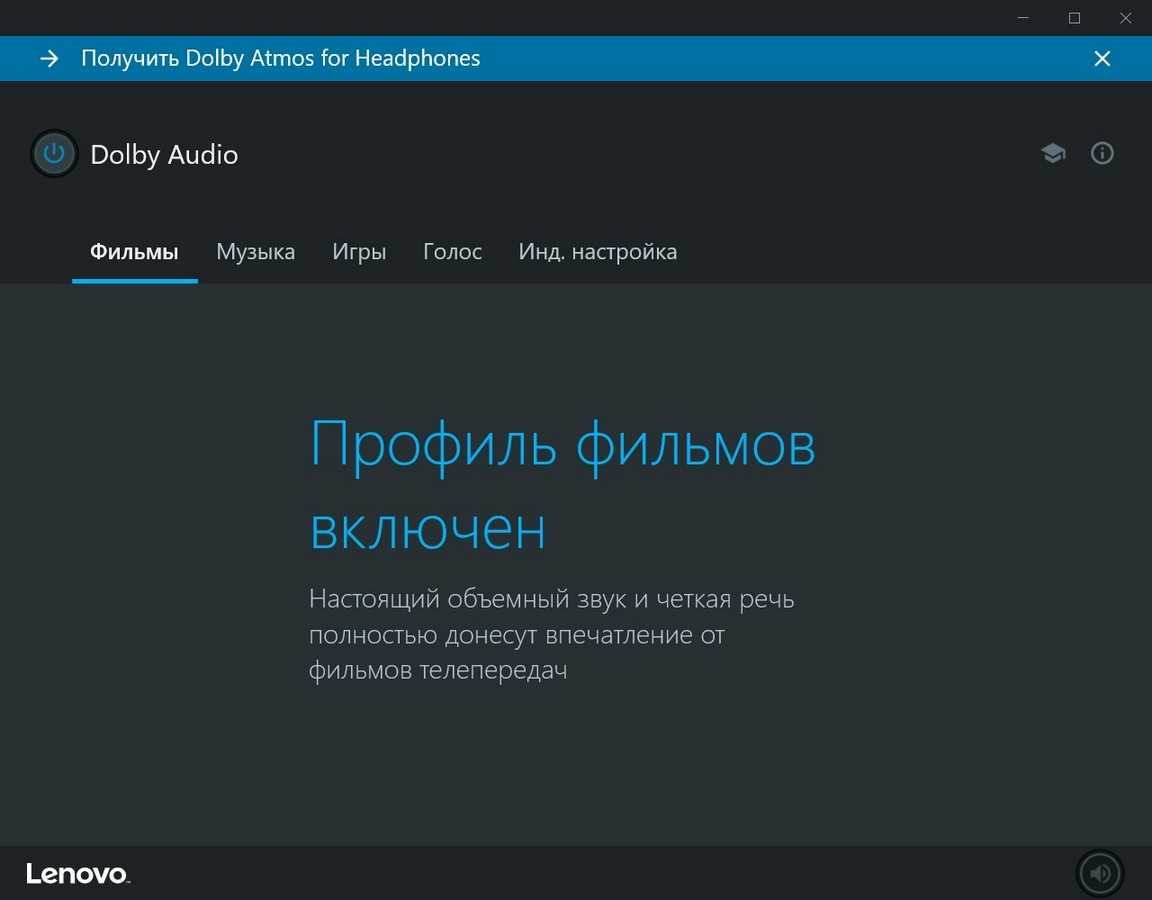This screenshot has height=900, width=1152.
Task: Close the Dolby Audio window
Action: coord(1125,18)
